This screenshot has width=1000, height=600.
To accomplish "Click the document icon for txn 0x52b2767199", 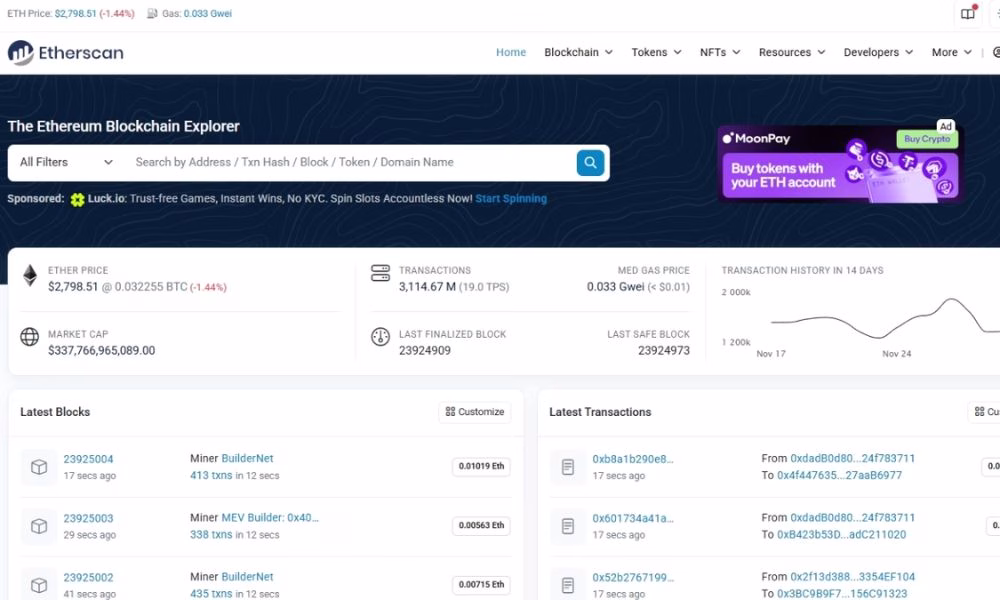I will click(568, 585).
